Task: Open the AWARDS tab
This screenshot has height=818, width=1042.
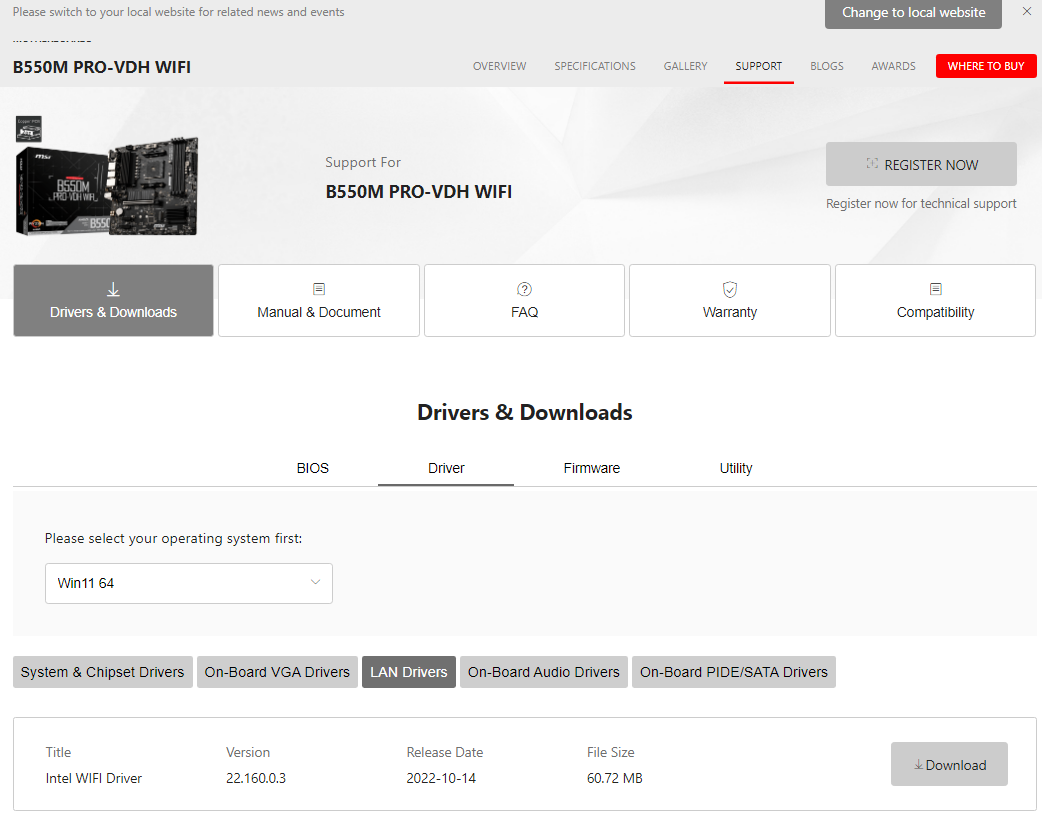Action: click(x=893, y=66)
